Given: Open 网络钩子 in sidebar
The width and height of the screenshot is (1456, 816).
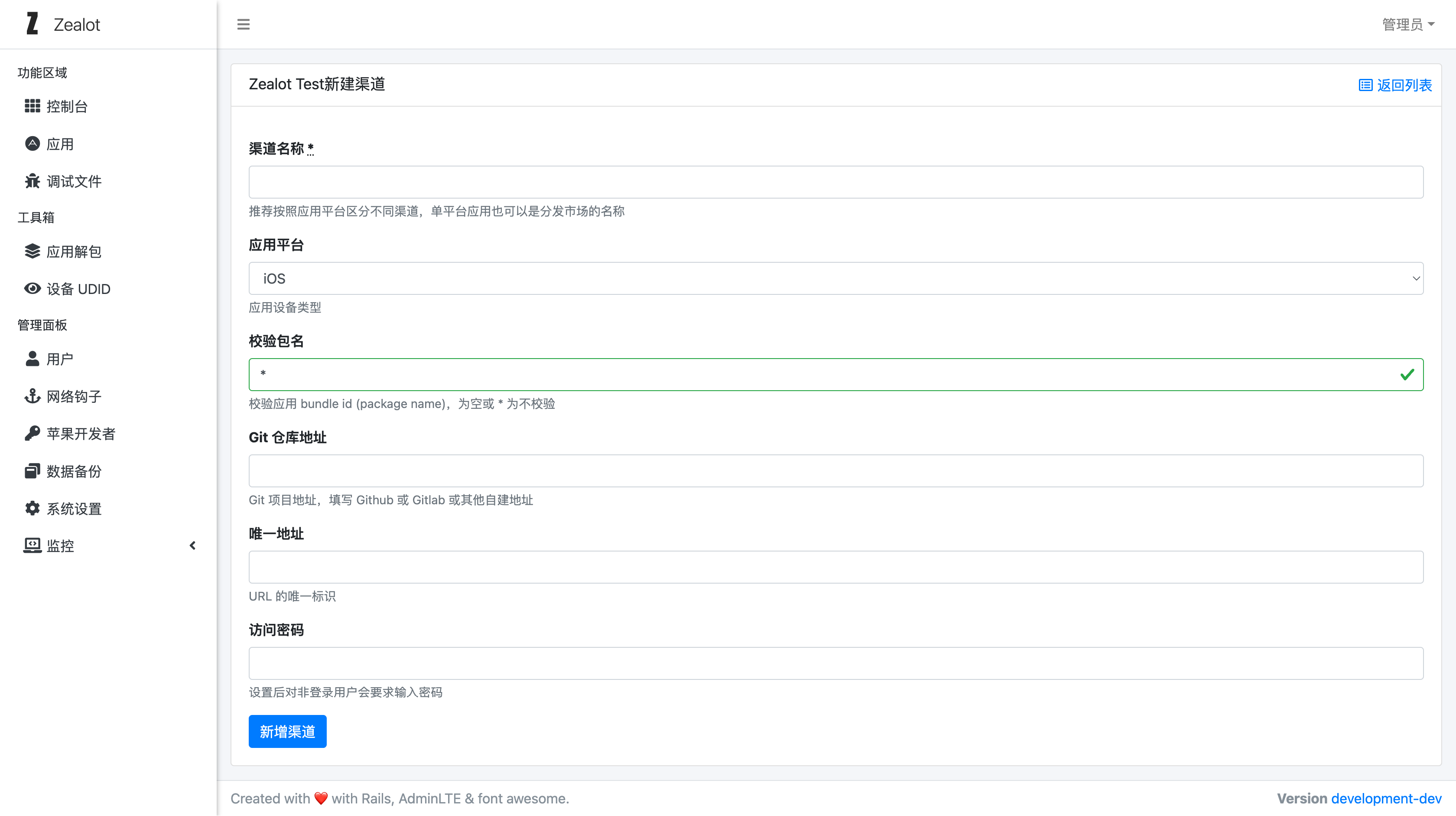Looking at the screenshot, I should (x=108, y=396).
